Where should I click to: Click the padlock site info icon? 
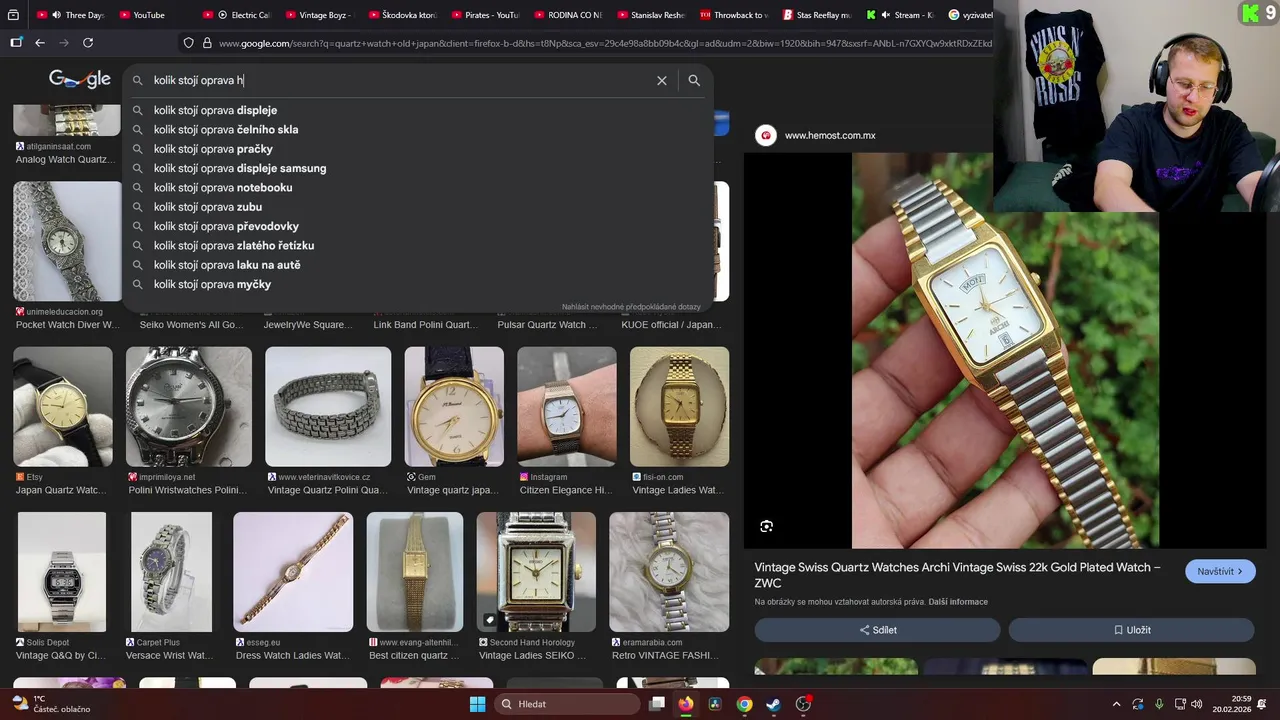click(x=207, y=43)
